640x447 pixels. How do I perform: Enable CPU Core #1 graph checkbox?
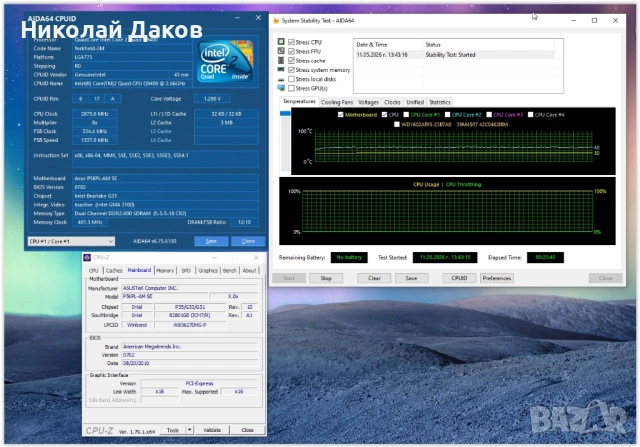click(406, 115)
